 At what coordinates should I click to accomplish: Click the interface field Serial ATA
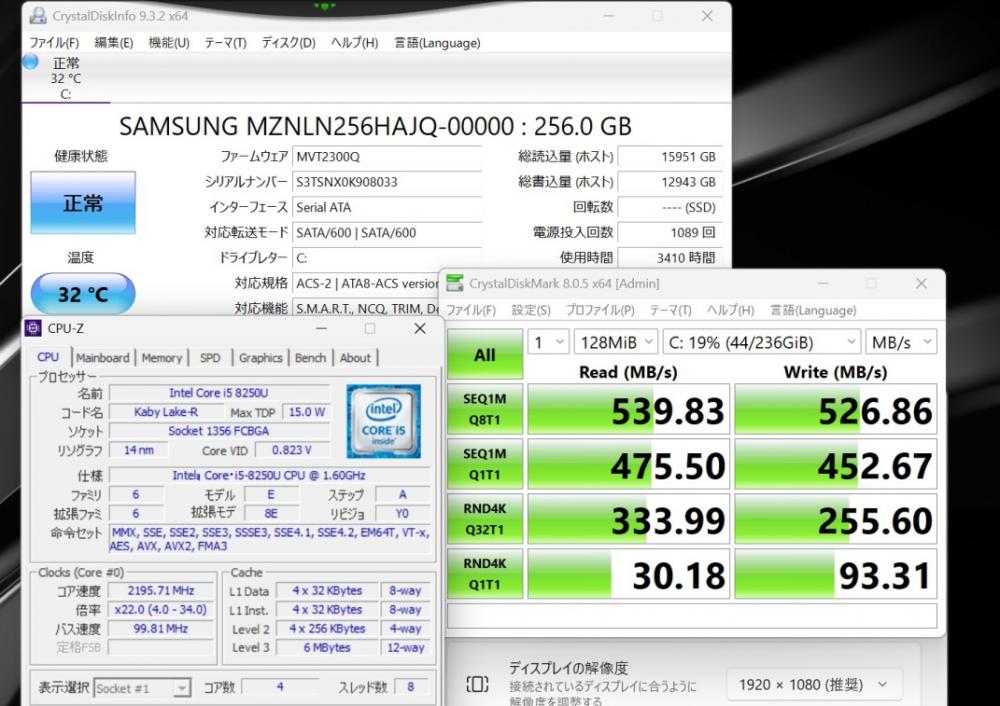[386, 207]
